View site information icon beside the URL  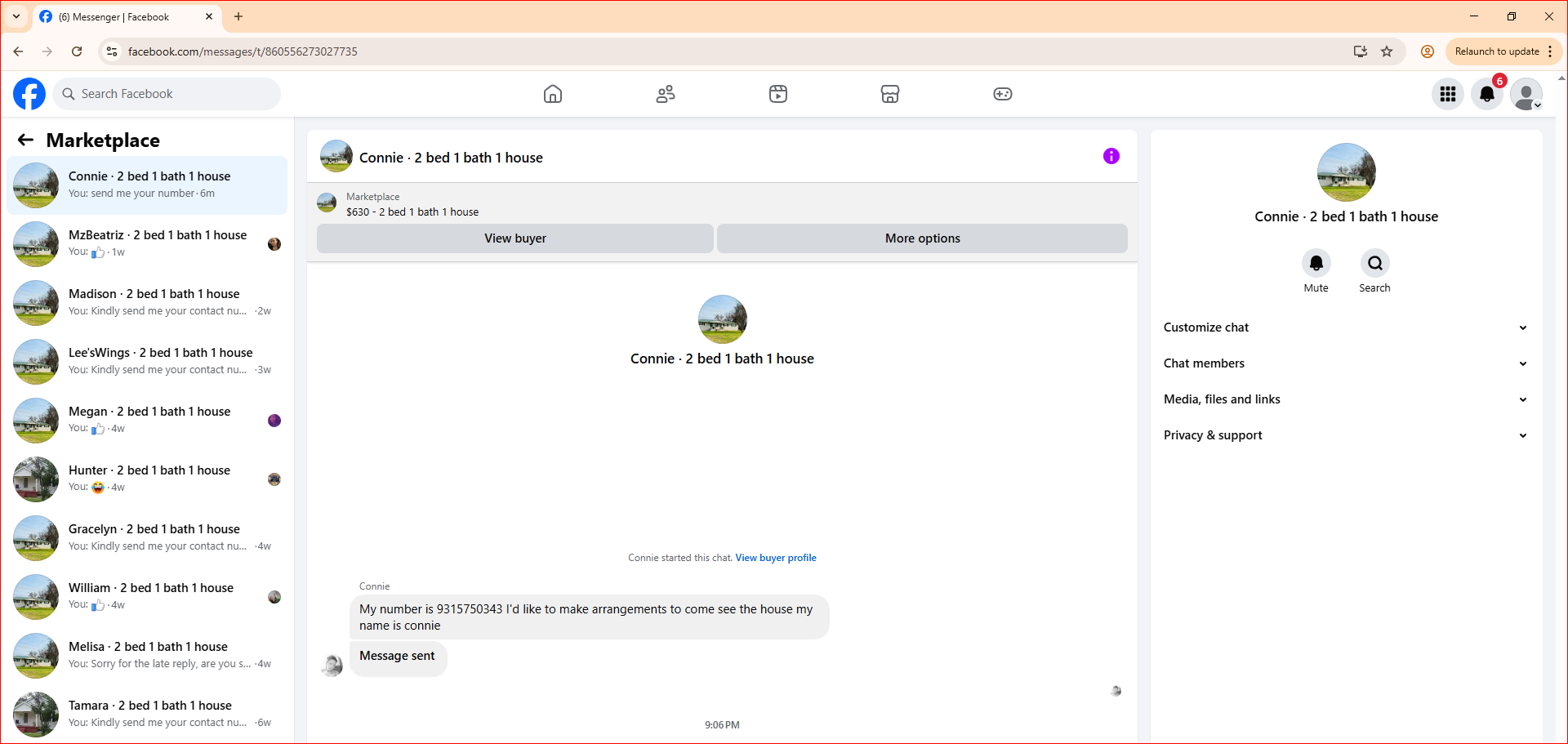112,51
